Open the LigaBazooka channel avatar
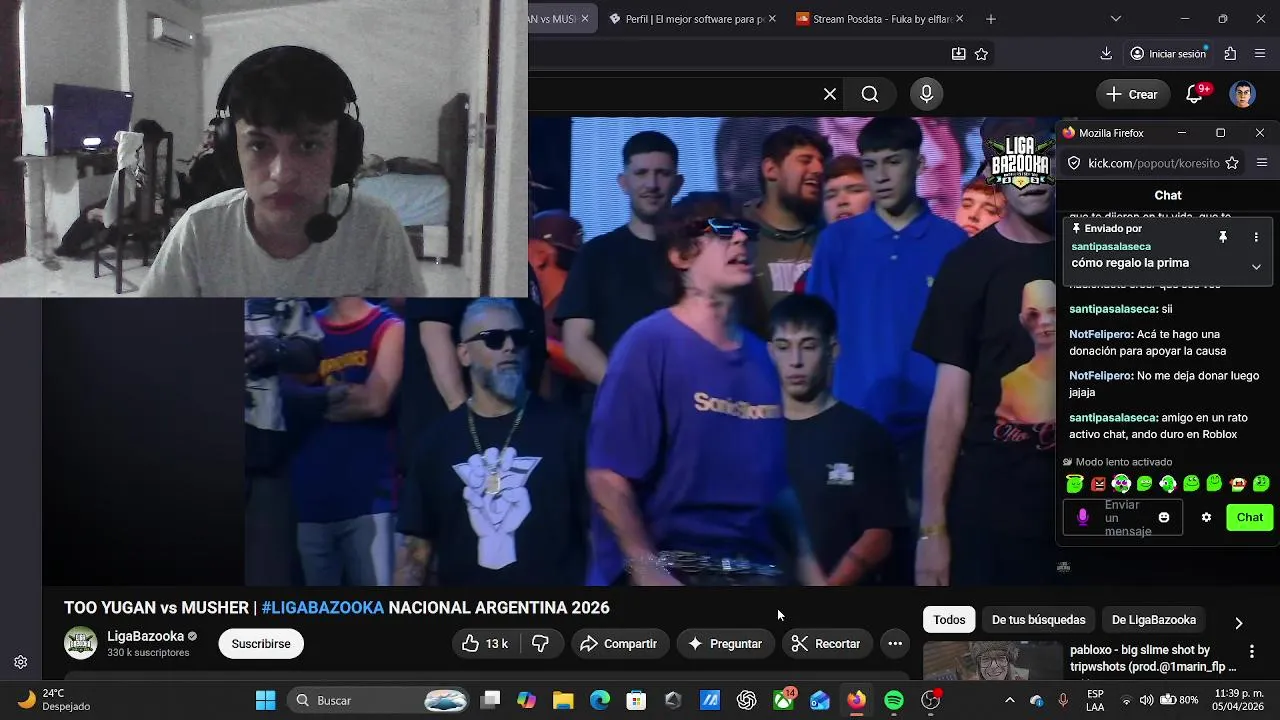The height and width of the screenshot is (720, 1280). [80, 643]
